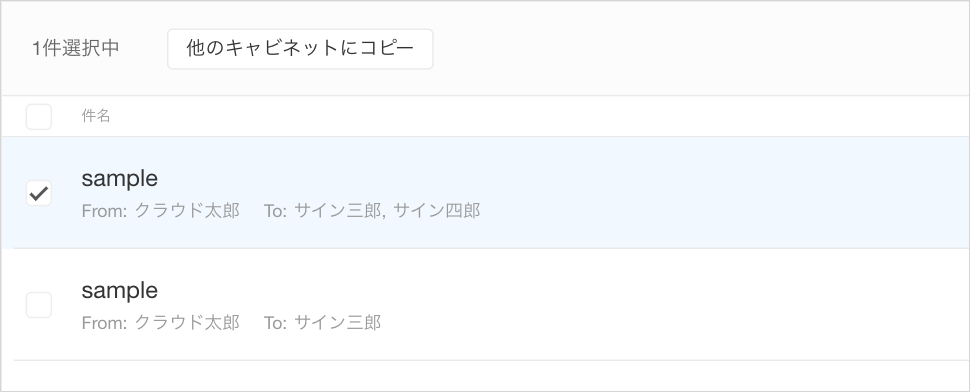The width and height of the screenshot is (970, 392).
Task: Click the 他のキャビネットにコピー button
Action: coord(300,49)
